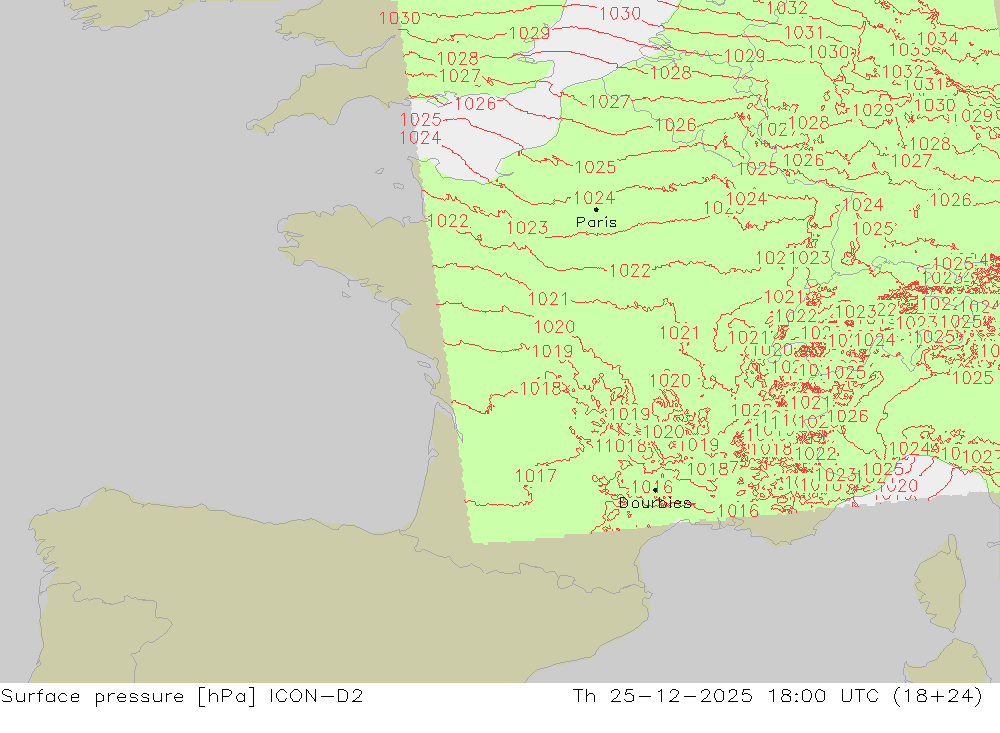This screenshot has height=733, width=1000.
Task: Click the 1023 label just west of Paris
Action: coord(527,228)
